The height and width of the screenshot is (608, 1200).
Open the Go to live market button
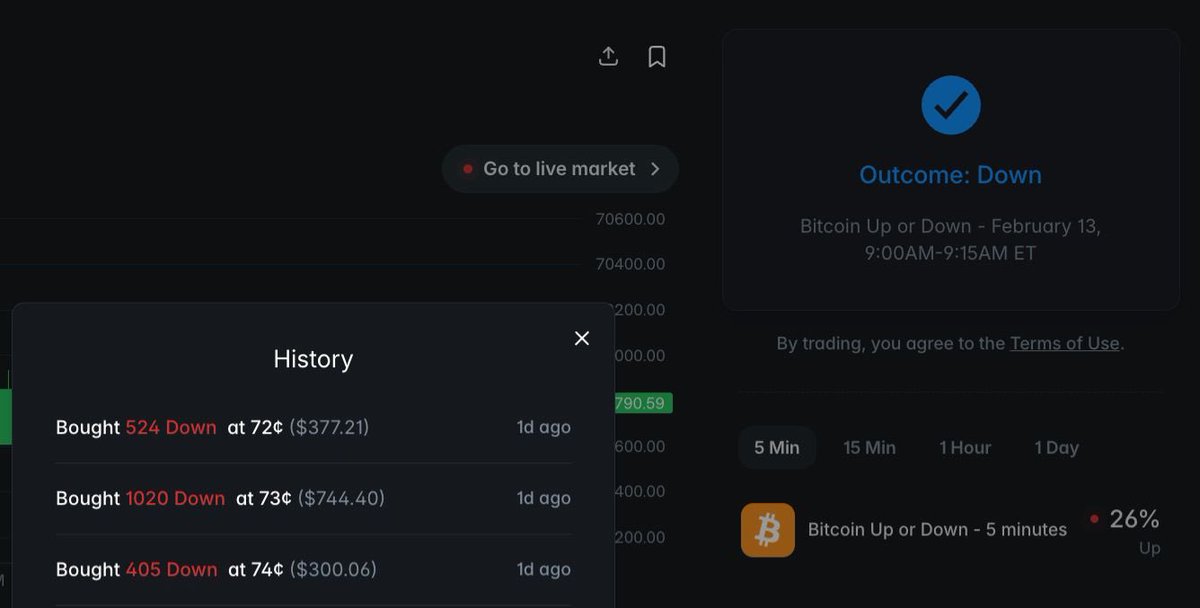click(x=560, y=169)
